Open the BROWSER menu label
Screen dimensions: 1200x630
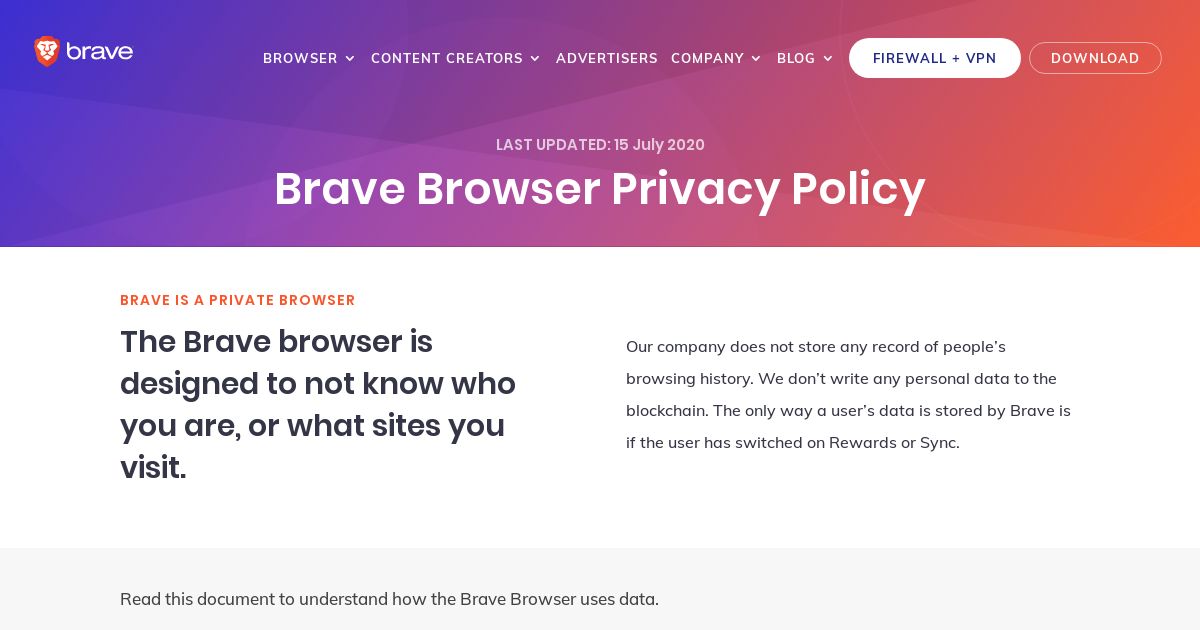(300, 58)
